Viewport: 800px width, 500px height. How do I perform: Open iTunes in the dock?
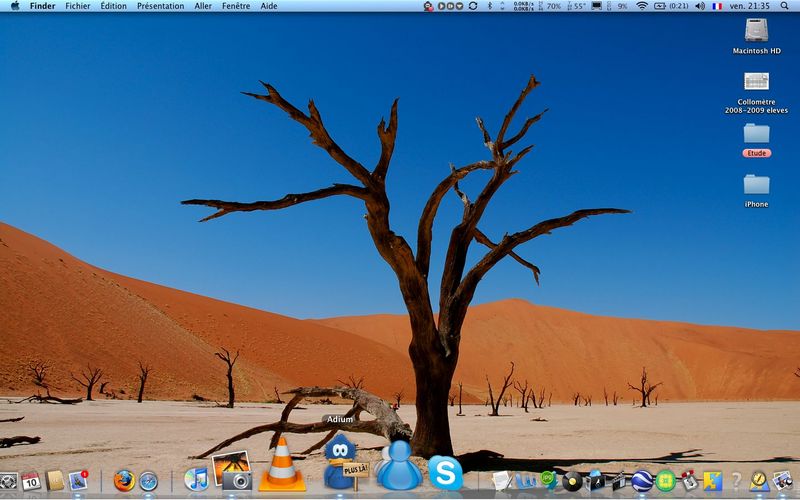(x=196, y=480)
